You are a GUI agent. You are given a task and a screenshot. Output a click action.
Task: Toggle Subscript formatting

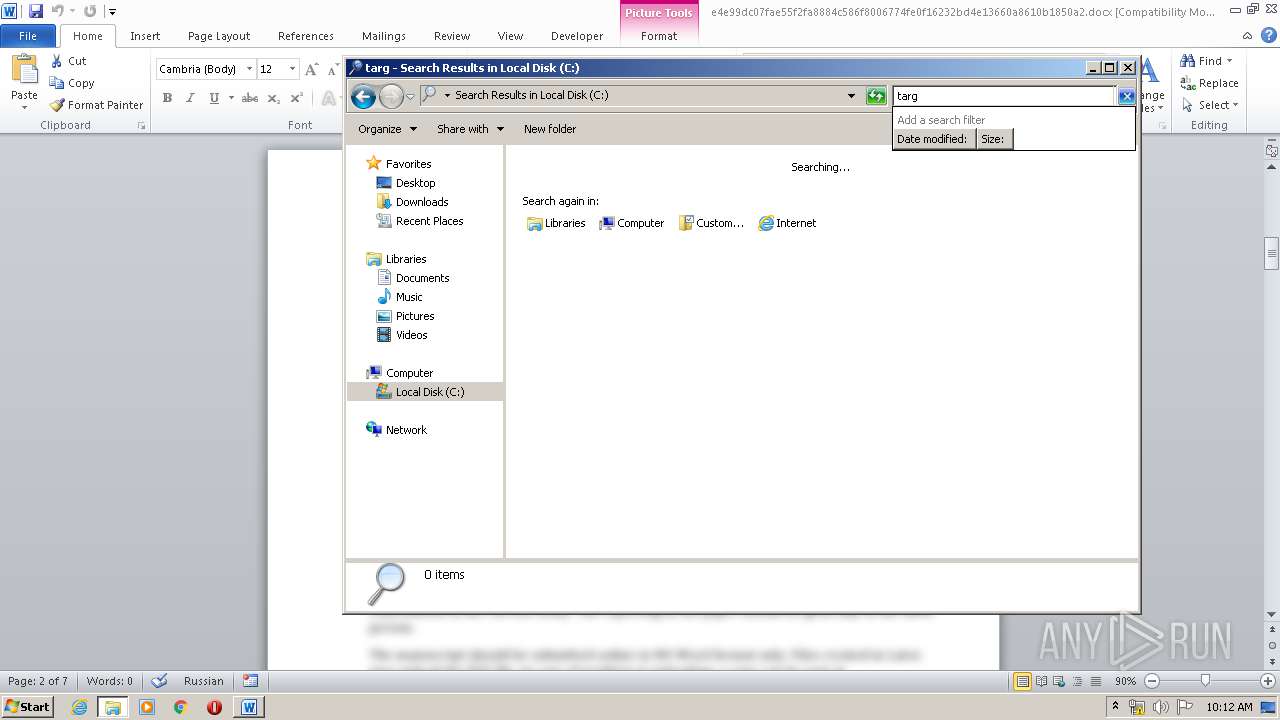coord(273,98)
